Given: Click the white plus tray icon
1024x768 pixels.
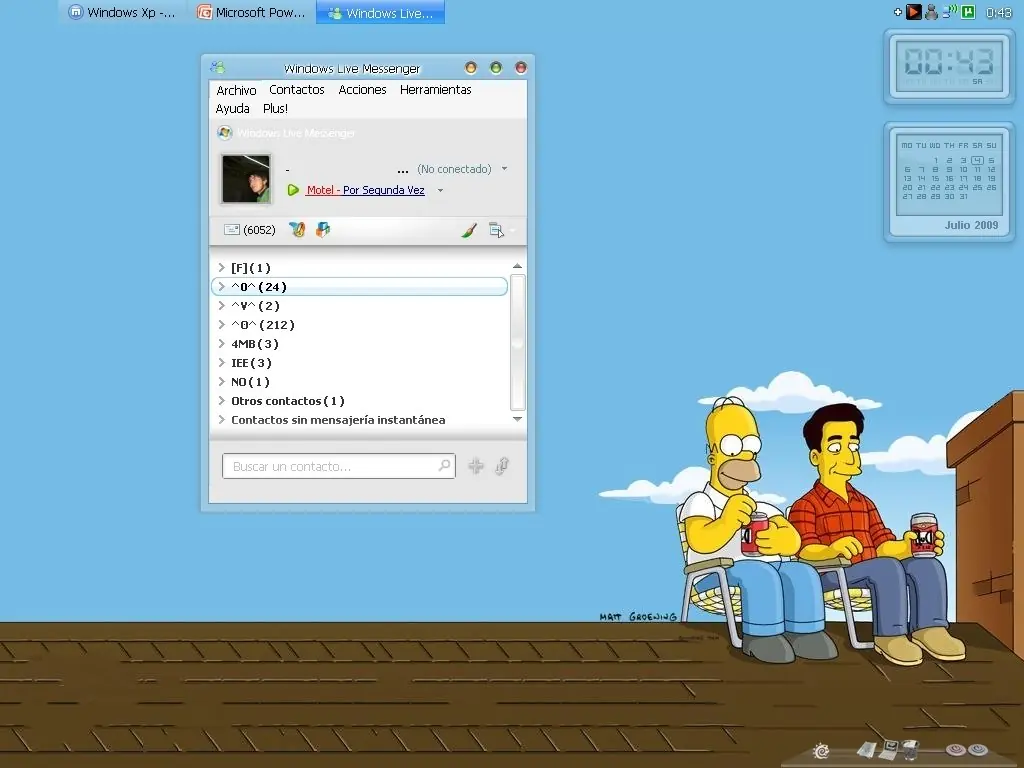Looking at the screenshot, I should coord(898,12).
